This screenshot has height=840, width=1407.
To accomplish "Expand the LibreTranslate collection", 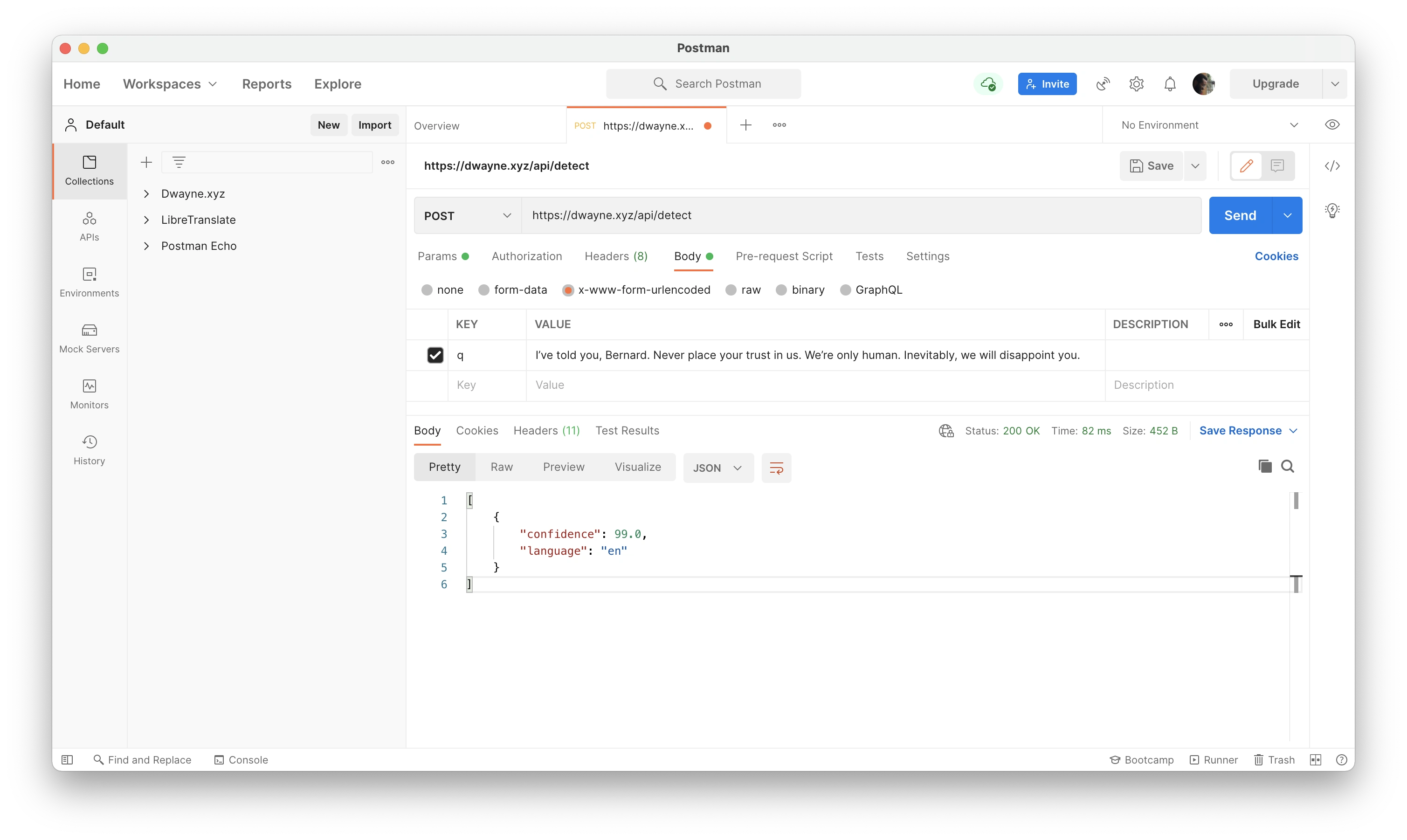I will (146, 220).
